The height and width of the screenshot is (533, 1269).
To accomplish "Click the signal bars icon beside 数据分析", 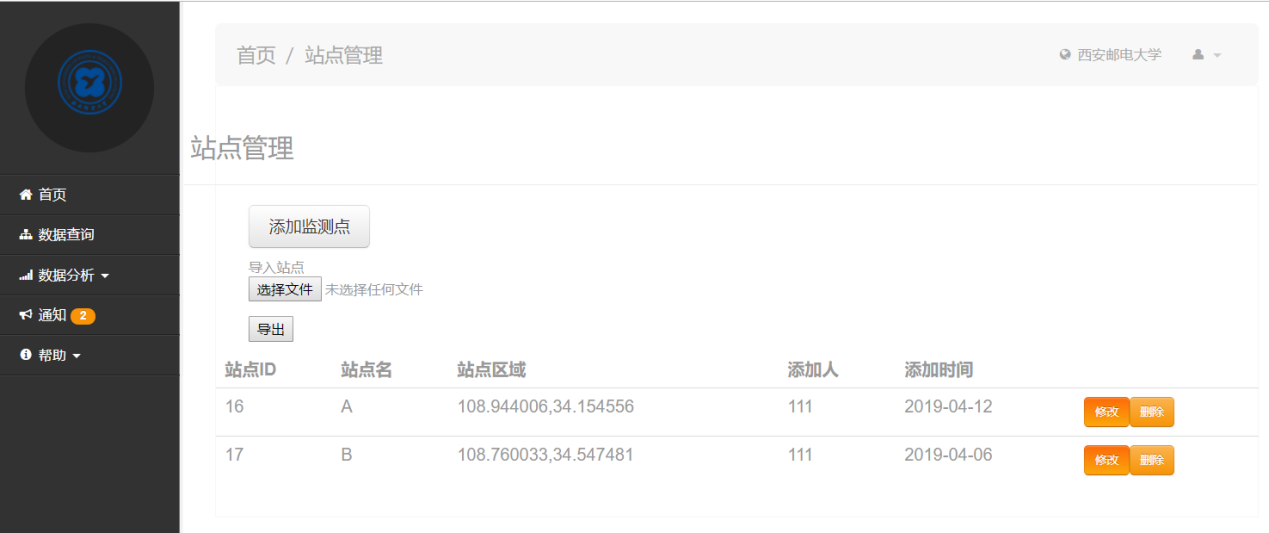I will tap(26, 275).
